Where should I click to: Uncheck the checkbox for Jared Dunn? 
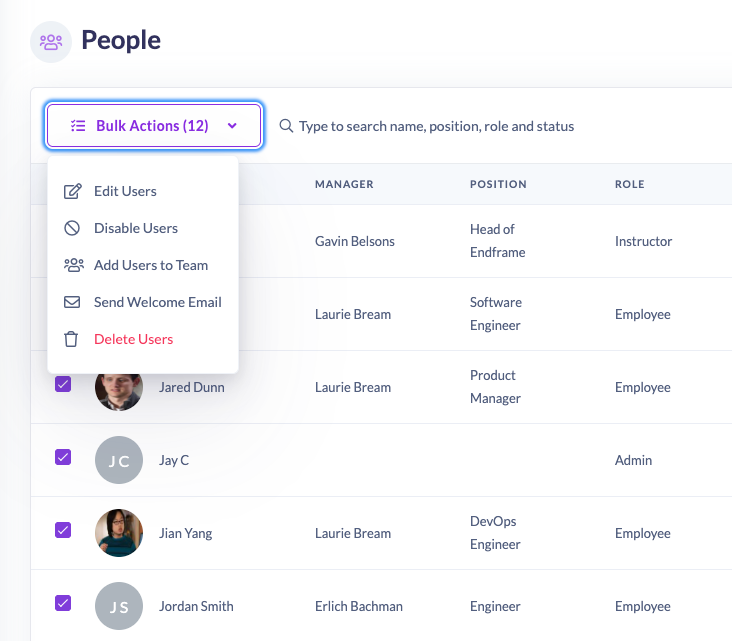pos(63,384)
